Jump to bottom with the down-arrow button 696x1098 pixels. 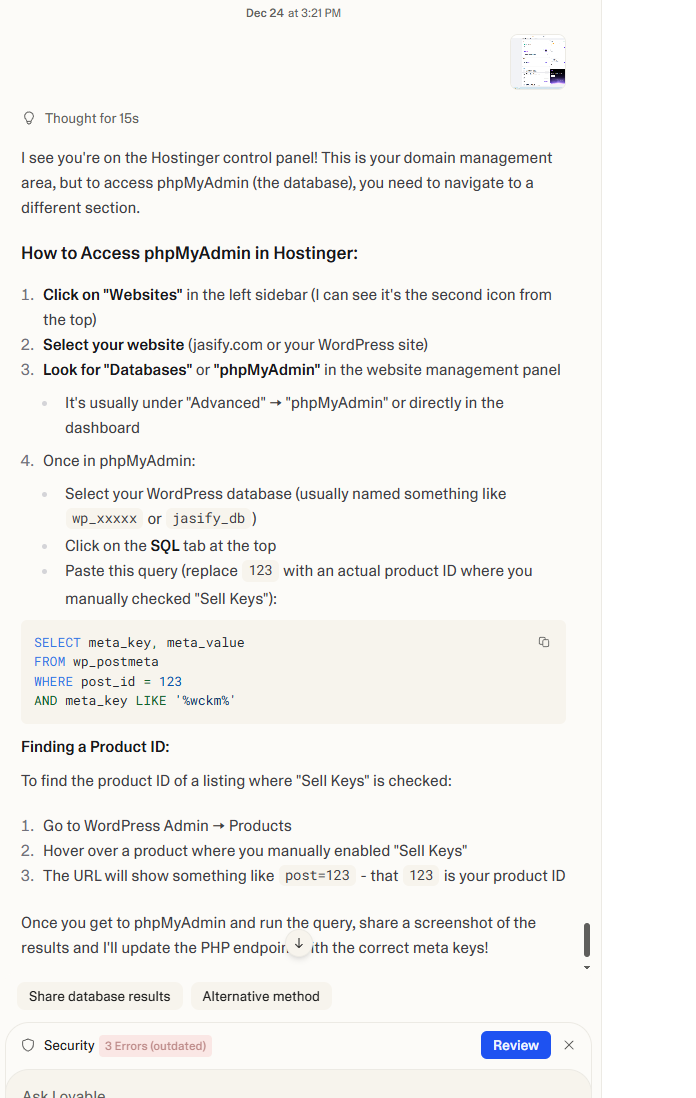[x=298, y=943]
